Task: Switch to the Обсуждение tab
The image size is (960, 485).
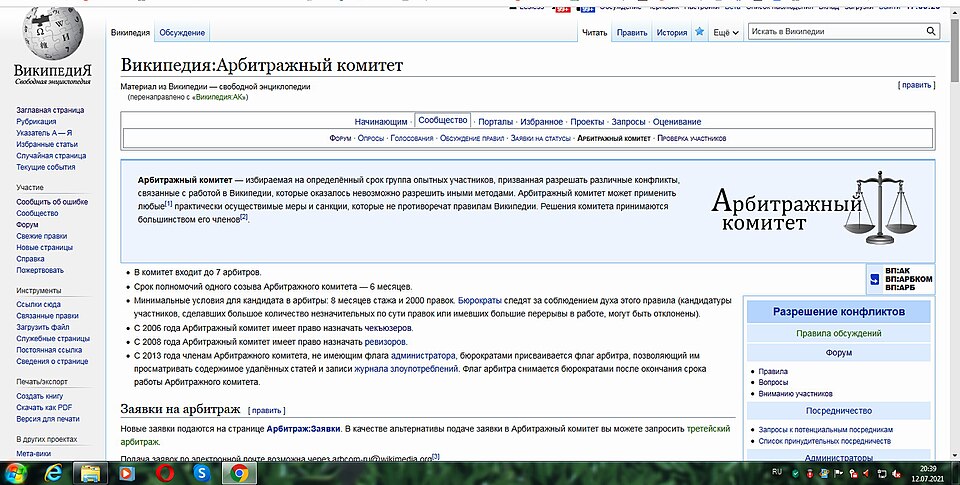Action: tap(182, 32)
